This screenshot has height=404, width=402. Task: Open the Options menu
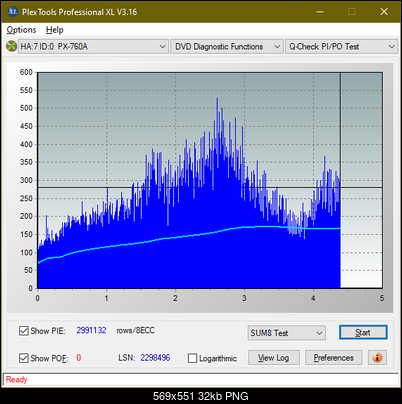21,30
